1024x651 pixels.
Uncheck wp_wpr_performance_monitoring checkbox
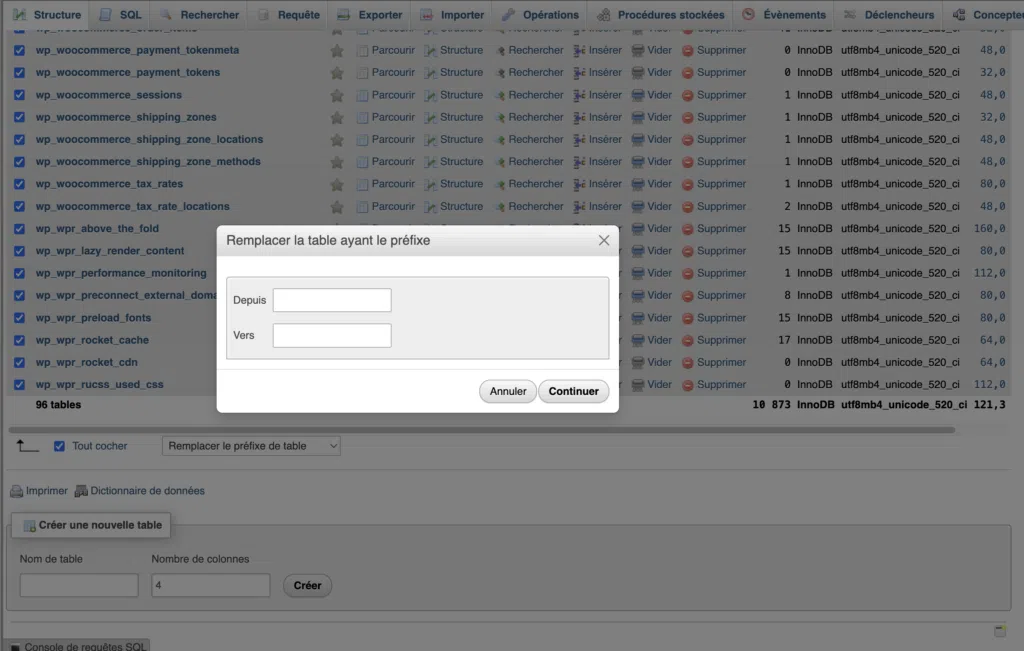(20, 274)
